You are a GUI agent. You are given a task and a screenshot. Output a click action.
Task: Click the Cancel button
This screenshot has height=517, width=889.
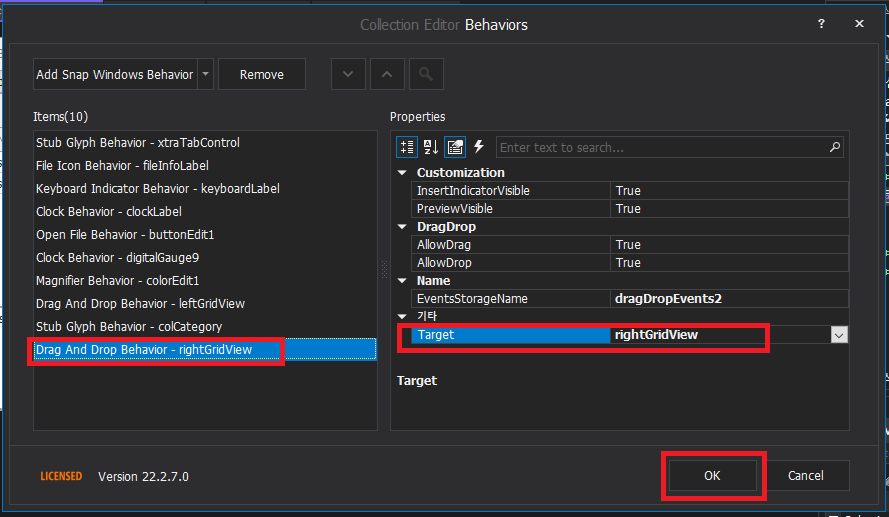[806, 476]
